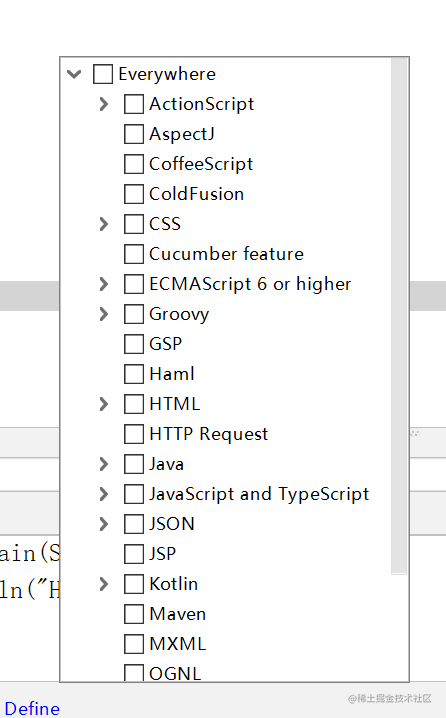446x718 pixels.
Task: Enable Cucumber feature checkbox
Action: 134,254
